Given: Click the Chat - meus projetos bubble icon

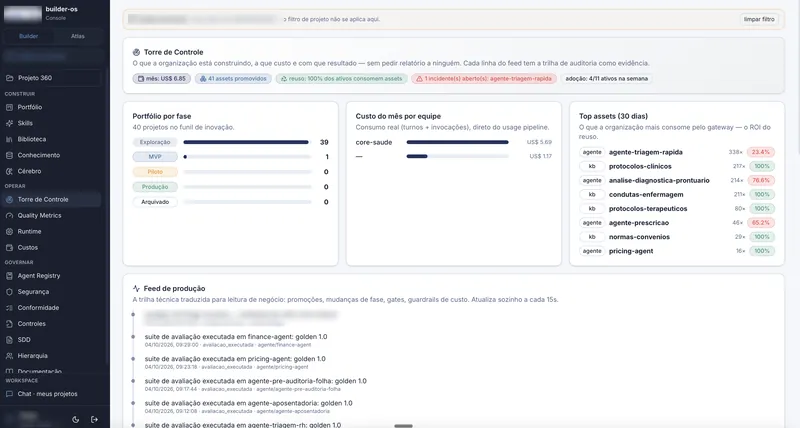Looking at the screenshot, I should 9,394.
